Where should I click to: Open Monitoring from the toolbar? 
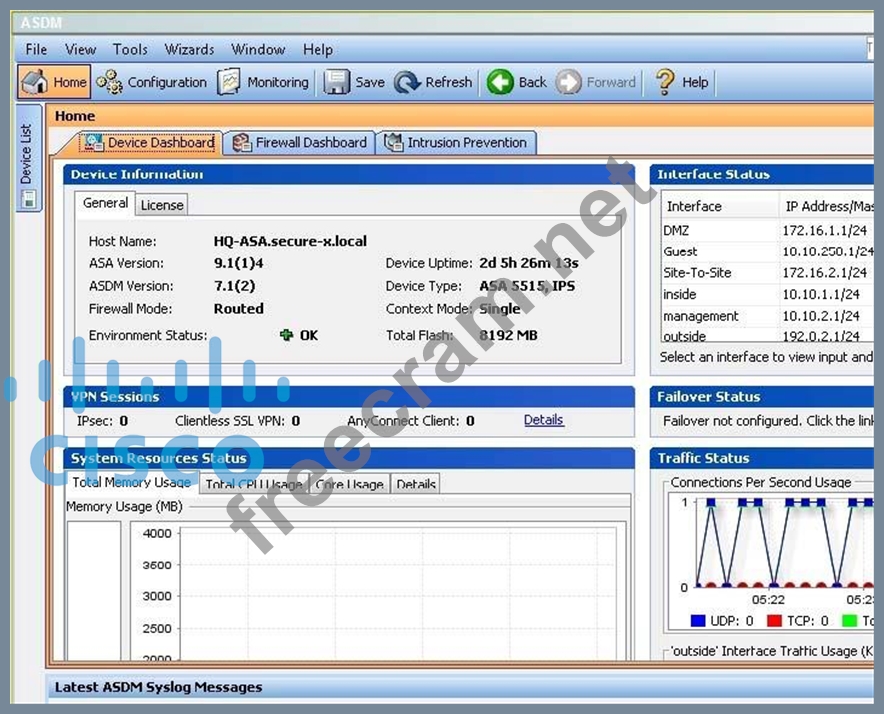pos(230,82)
